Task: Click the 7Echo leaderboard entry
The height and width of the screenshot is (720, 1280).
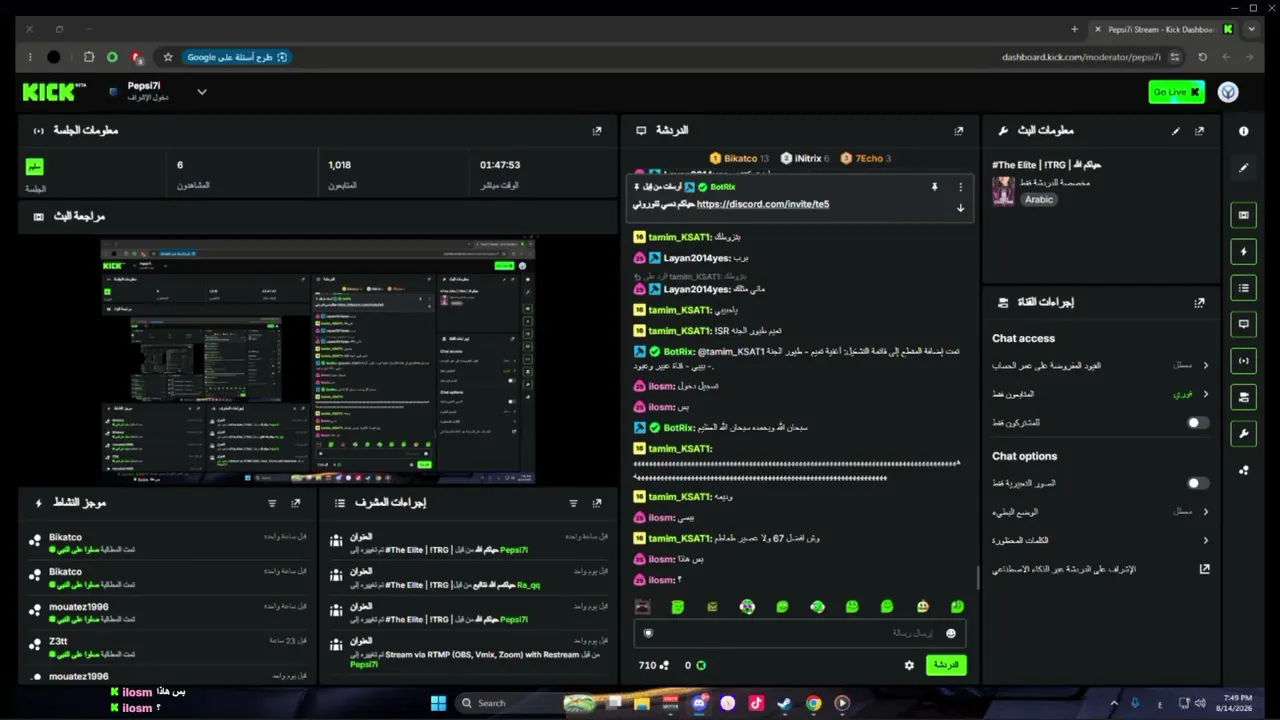Action: point(866,158)
